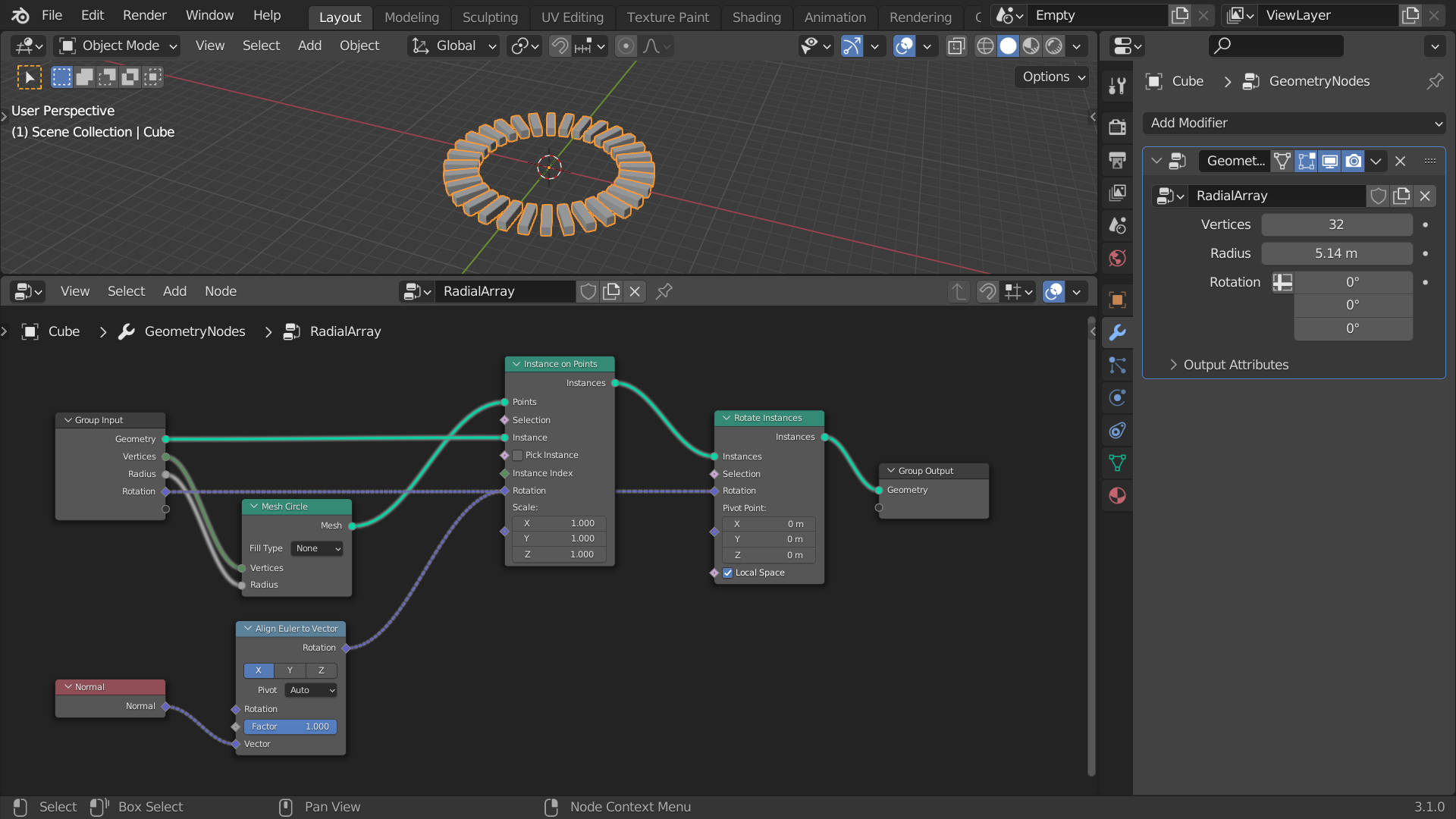1456x819 pixels.
Task: Click GeometryNodes in node editor breadcrumb
Action: [x=195, y=331]
